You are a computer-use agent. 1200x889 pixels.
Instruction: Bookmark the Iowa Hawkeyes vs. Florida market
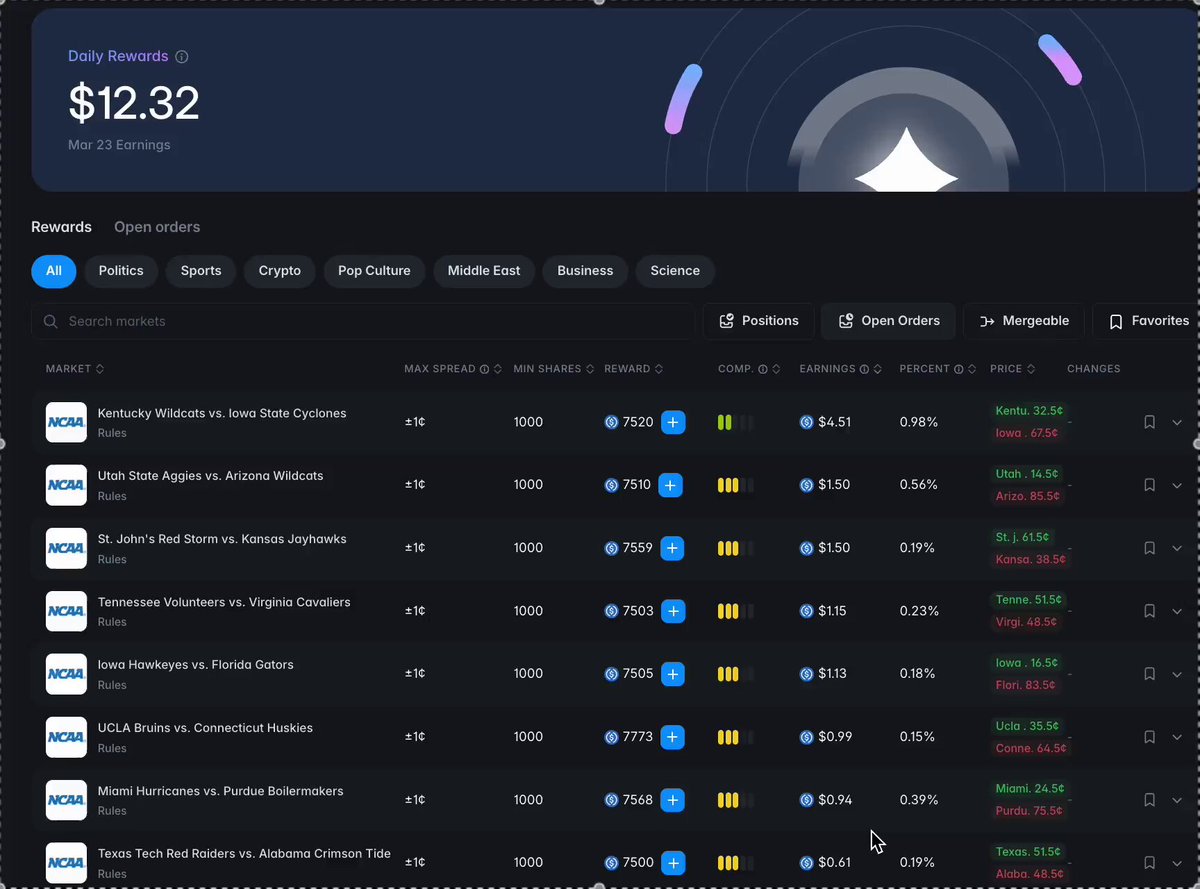[1150, 674]
